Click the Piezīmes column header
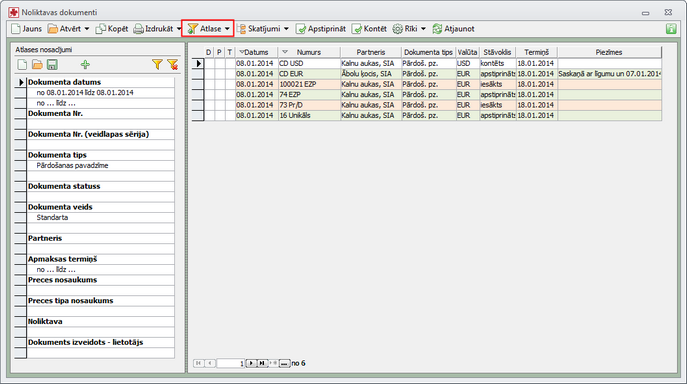 pos(609,52)
